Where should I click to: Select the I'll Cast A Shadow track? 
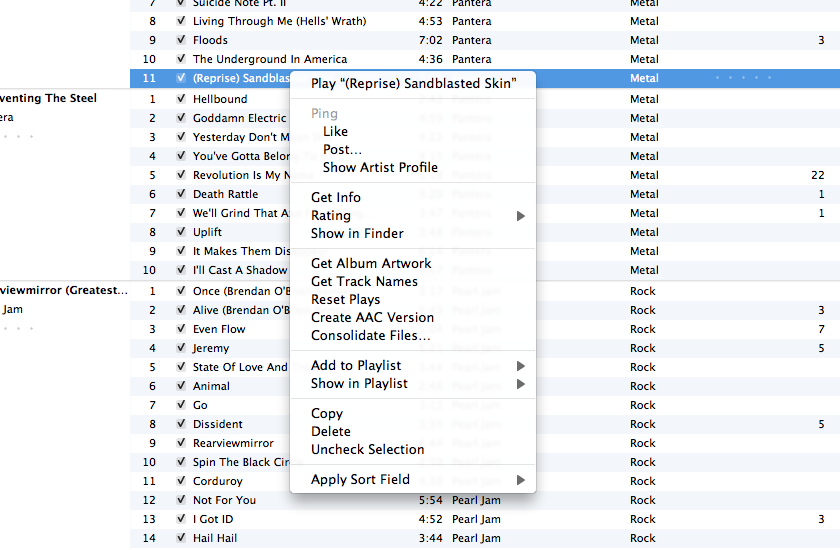[x=240, y=270]
